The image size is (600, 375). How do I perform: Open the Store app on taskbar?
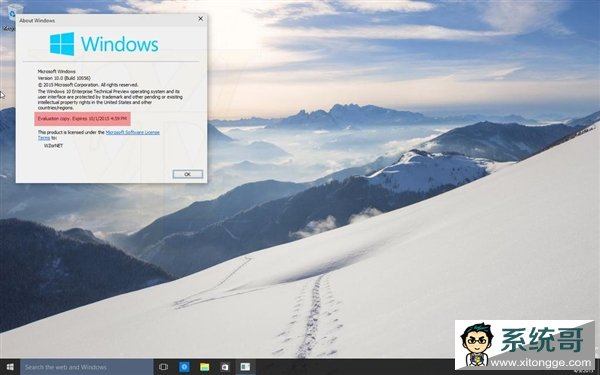tap(225, 367)
